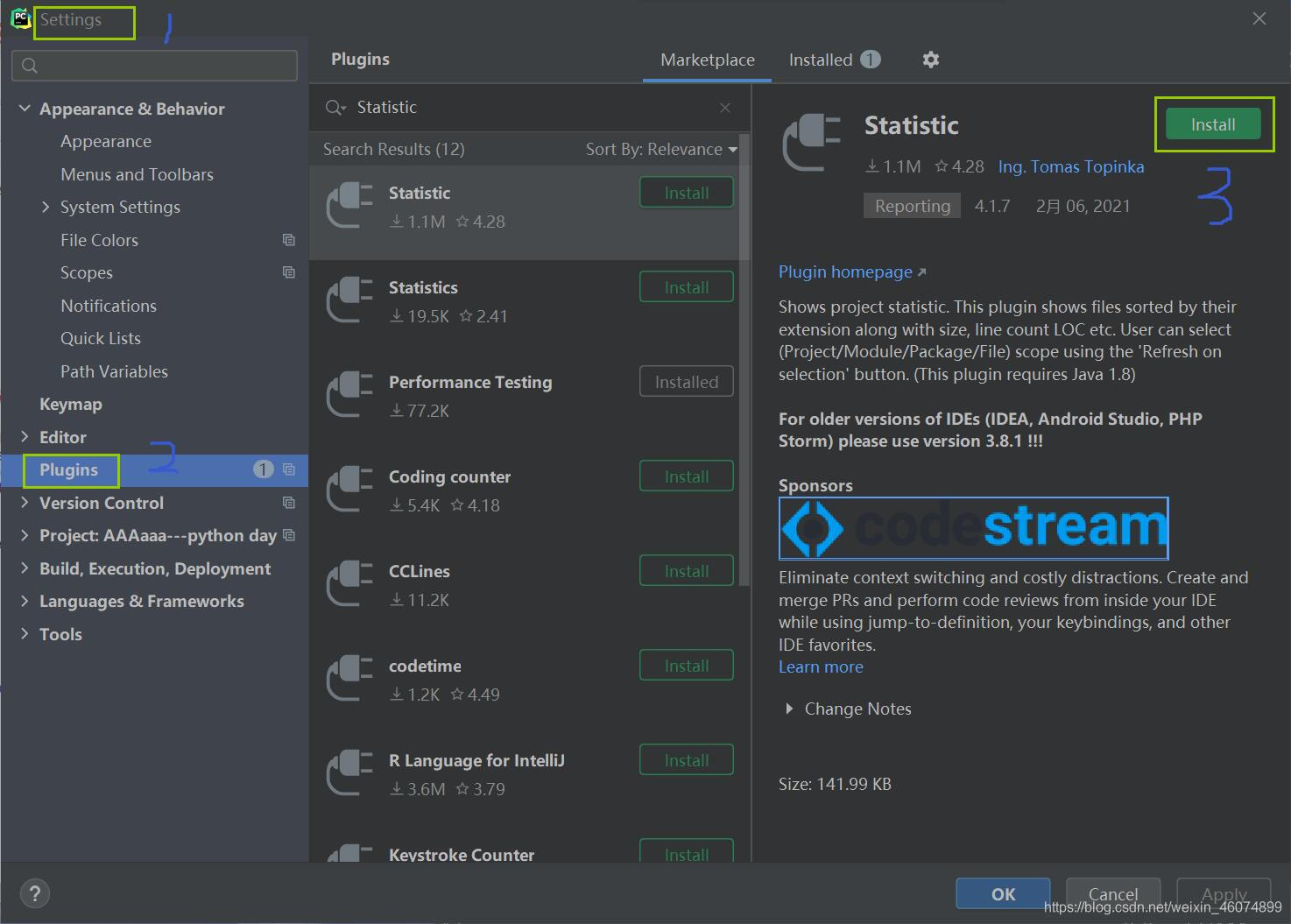Click the Installed button for Performance Testing
This screenshot has width=1291, height=924.
coord(687,382)
